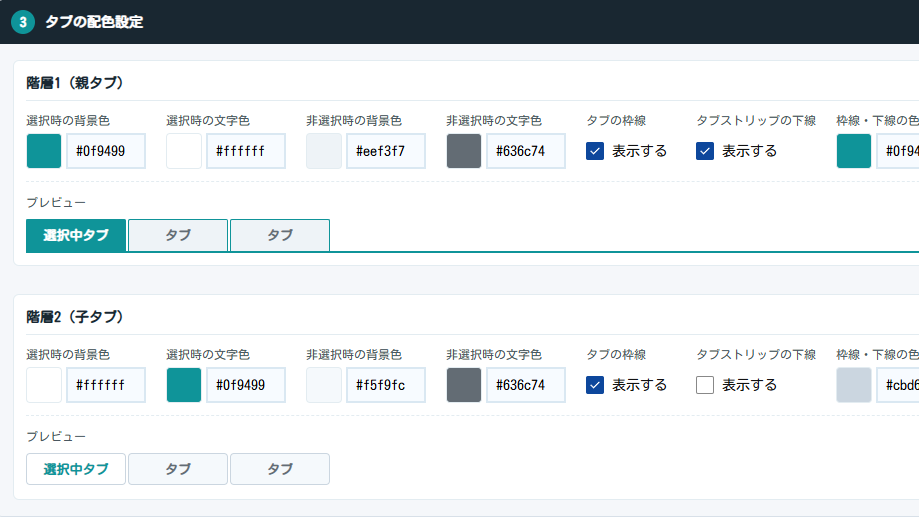
Task: Uncheck タブの枠線 表示する in 階層1
Action: click(x=595, y=151)
